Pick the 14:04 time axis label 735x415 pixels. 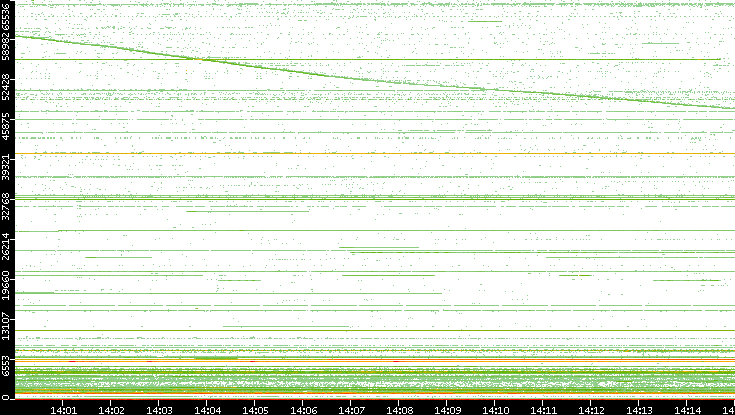click(x=207, y=410)
